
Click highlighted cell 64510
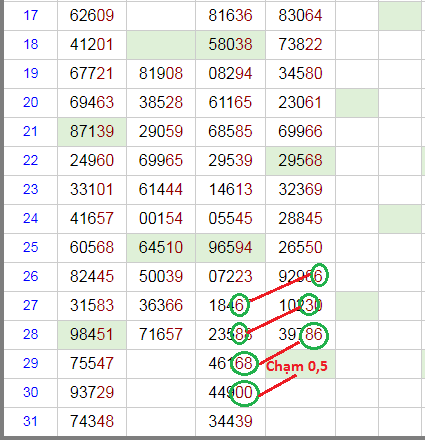[x=161, y=247]
